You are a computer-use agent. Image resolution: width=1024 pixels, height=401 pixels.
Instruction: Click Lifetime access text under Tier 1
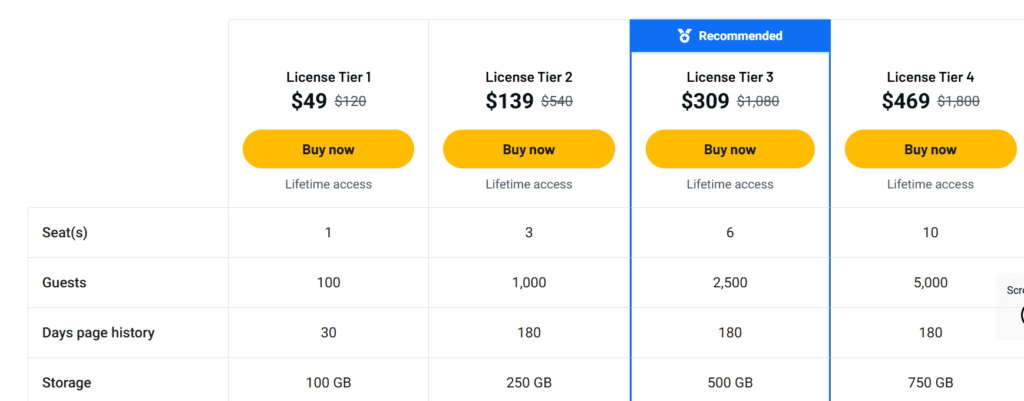coord(328,184)
